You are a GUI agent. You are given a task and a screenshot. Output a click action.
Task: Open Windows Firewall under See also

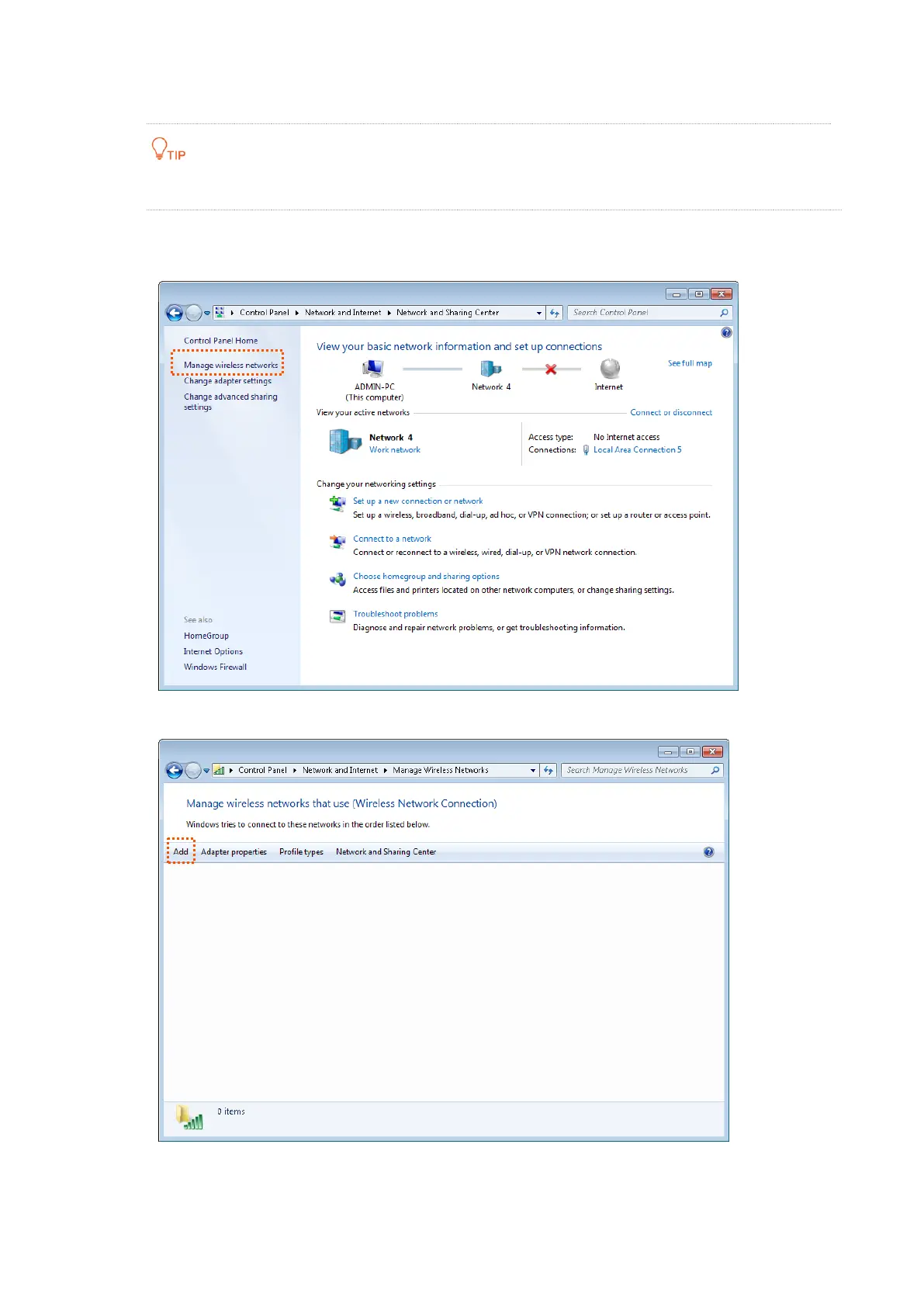pos(215,667)
